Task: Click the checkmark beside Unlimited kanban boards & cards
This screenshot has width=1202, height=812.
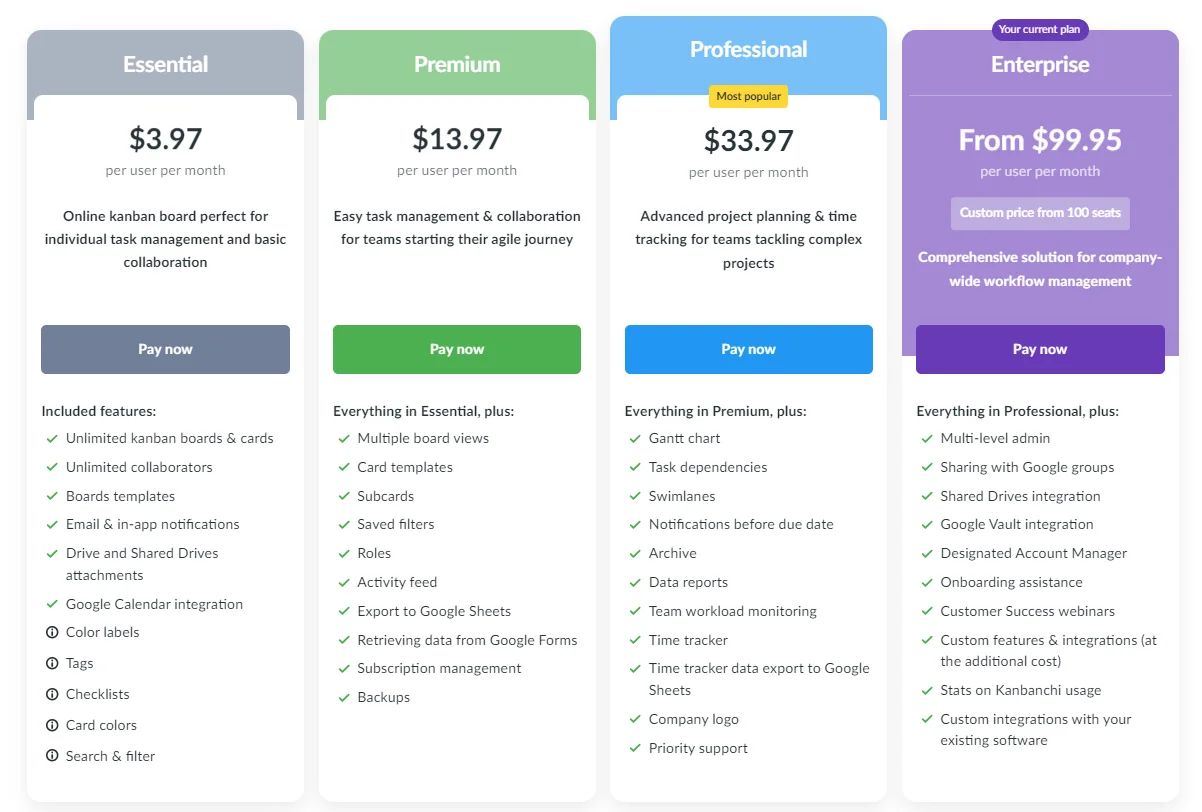Action: (52, 439)
